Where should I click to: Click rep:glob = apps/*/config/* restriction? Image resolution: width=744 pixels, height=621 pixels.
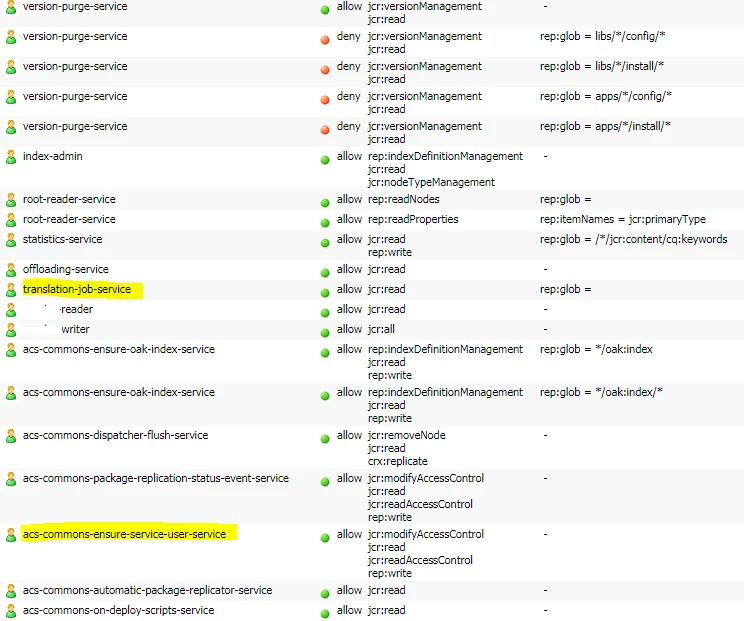(x=606, y=96)
